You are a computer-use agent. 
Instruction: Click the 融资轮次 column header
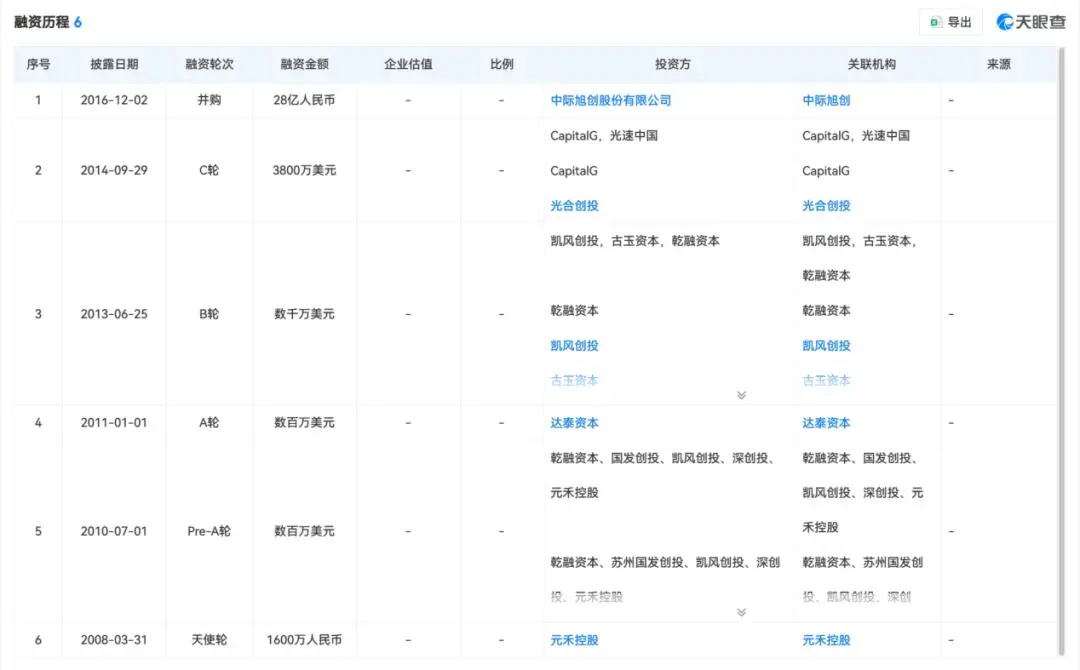point(209,64)
